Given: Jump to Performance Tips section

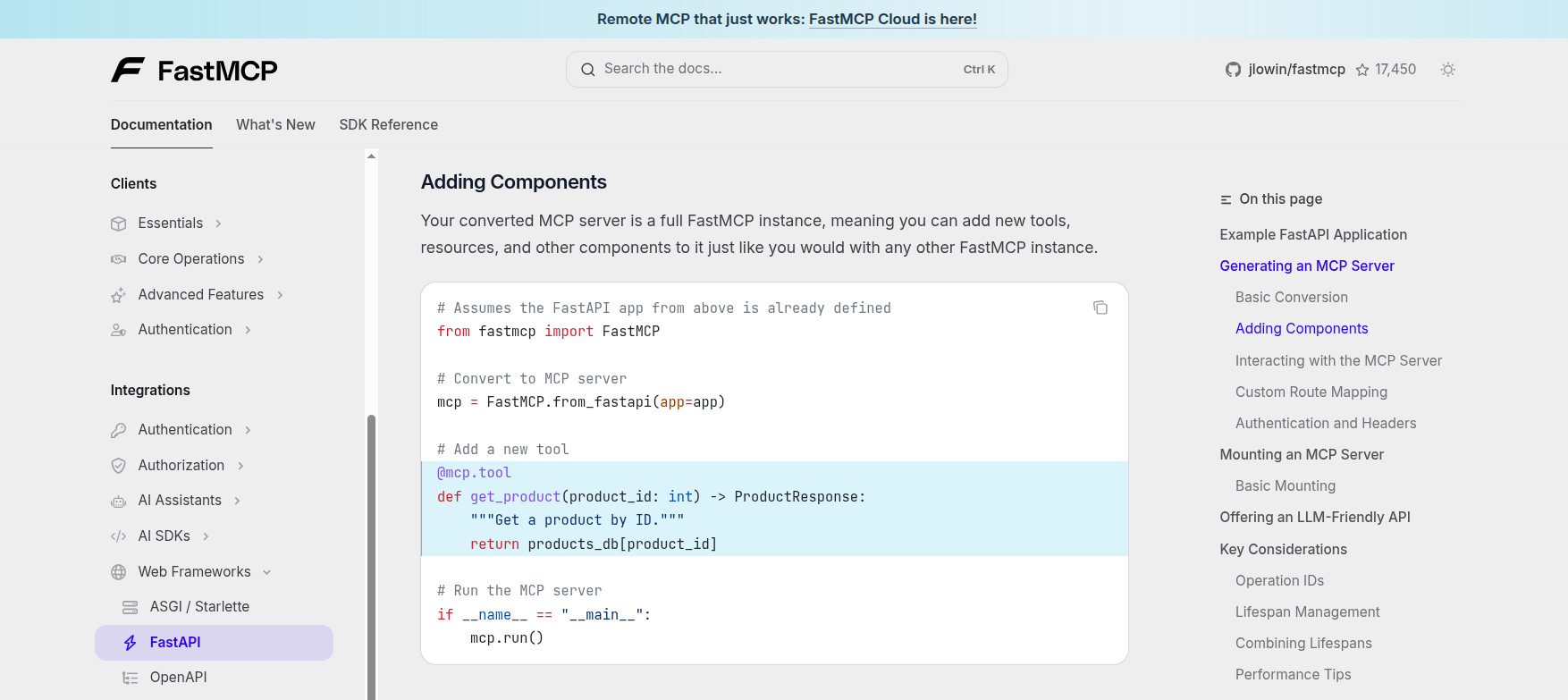Looking at the screenshot, I should point(1293,674).
